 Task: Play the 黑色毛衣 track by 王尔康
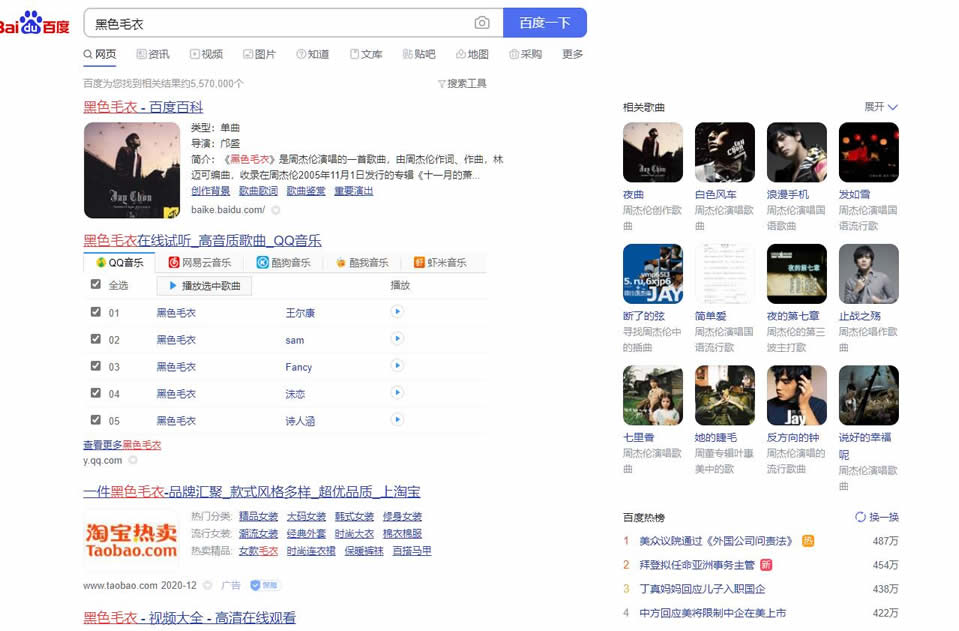(x=396, y=312)
